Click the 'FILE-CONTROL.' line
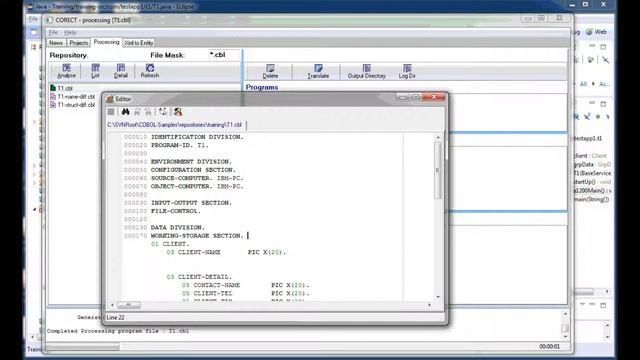The height and width of the screenshot is (360, 640). [x=176, y=211]
